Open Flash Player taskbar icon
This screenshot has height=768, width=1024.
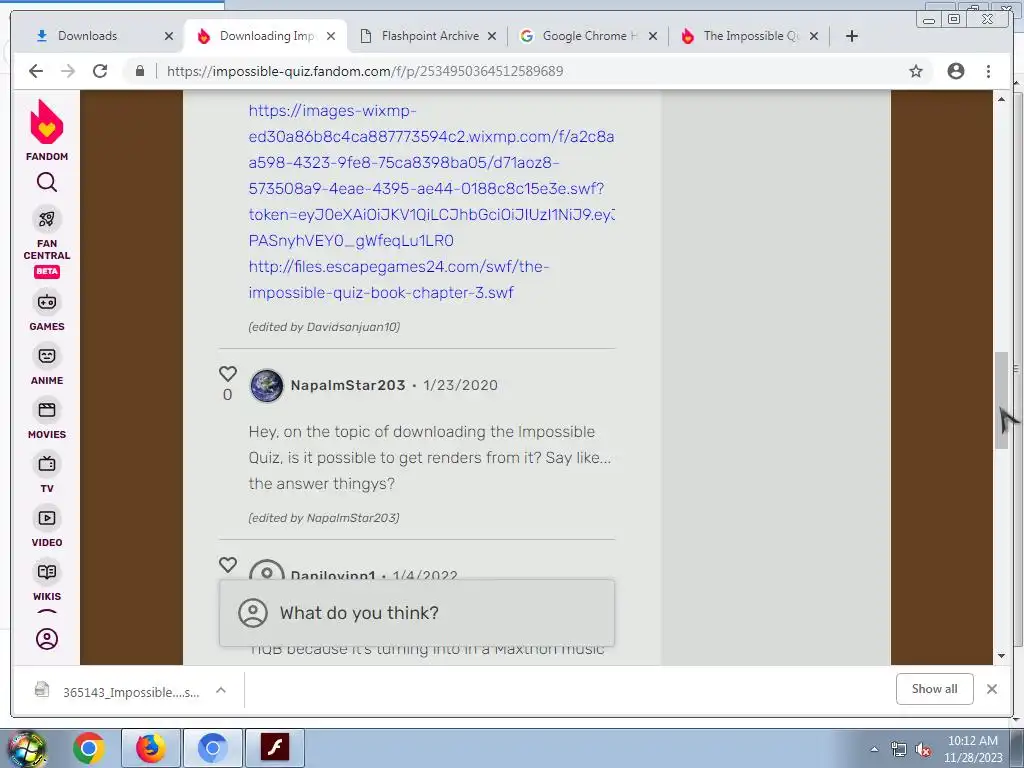pos(275,748)
